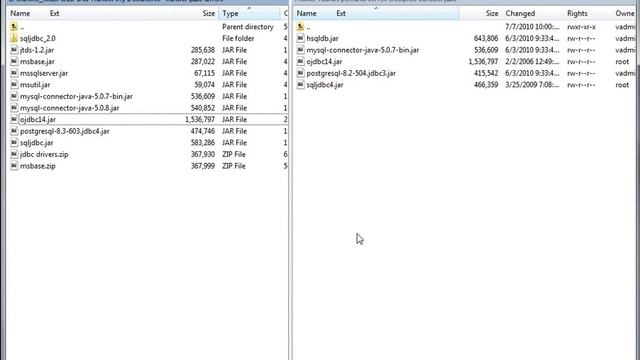Click 'File folder' type text
The image size is (640, 360).
click(238, 38)
